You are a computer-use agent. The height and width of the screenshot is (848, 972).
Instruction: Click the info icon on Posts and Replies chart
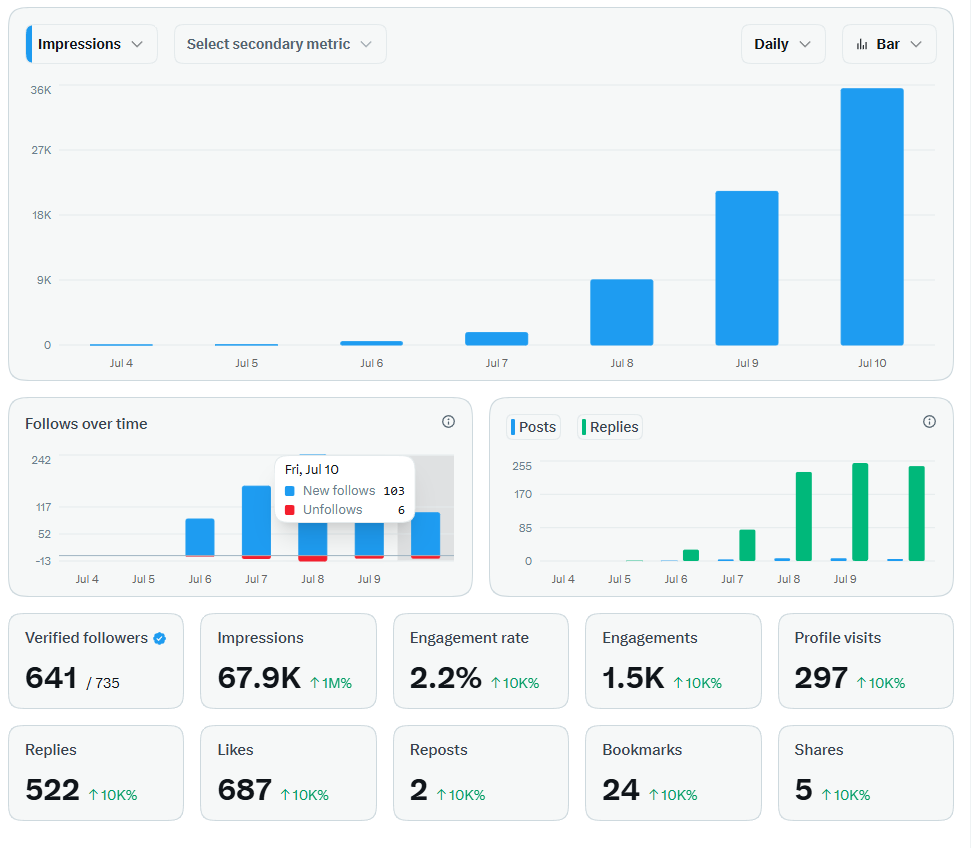pyautogui.click(x=929, y=422)
